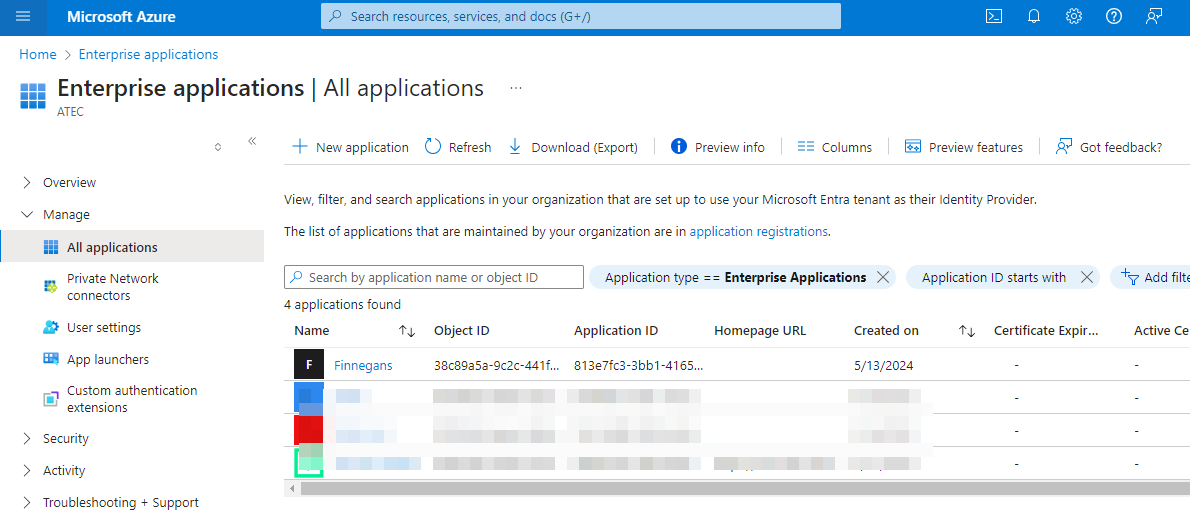
Task: Open the notifications bell
Action: click(1034, 17)
